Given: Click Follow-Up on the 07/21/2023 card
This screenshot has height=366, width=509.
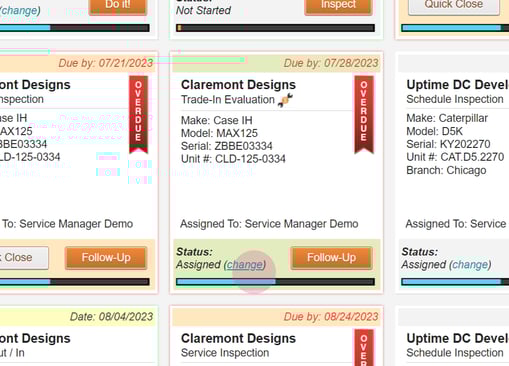Looking at the screenshot, I should tap(106, 258).
